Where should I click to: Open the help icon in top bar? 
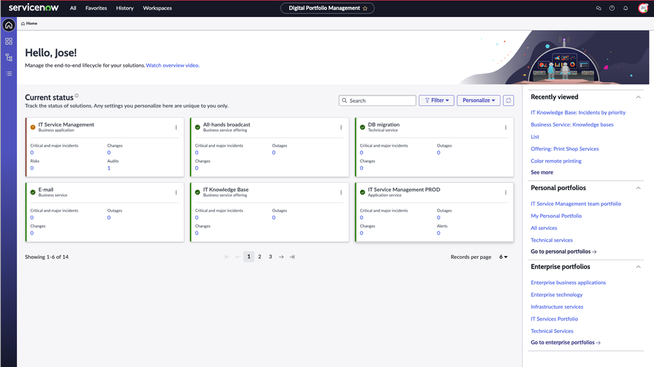[x=611, y=8]
